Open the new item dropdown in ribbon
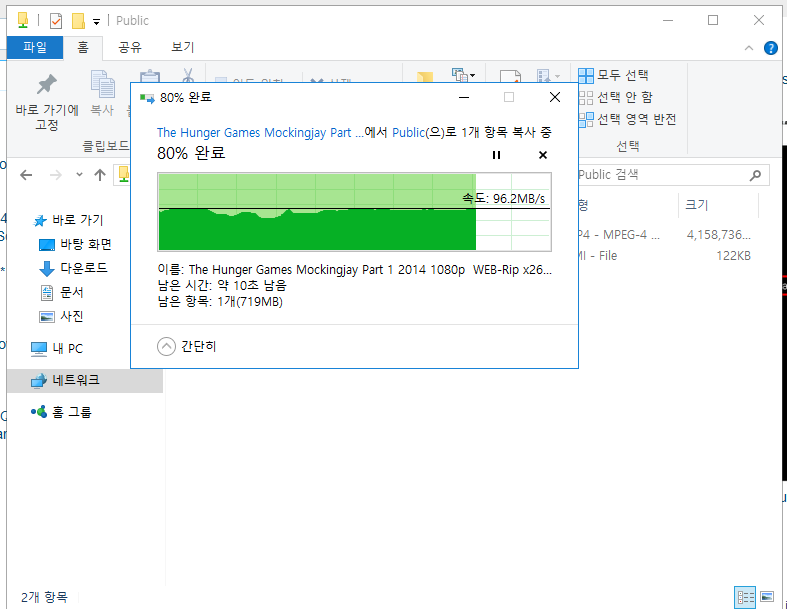Viewport: 787px width, 609px height. click(x=463, y=75)
